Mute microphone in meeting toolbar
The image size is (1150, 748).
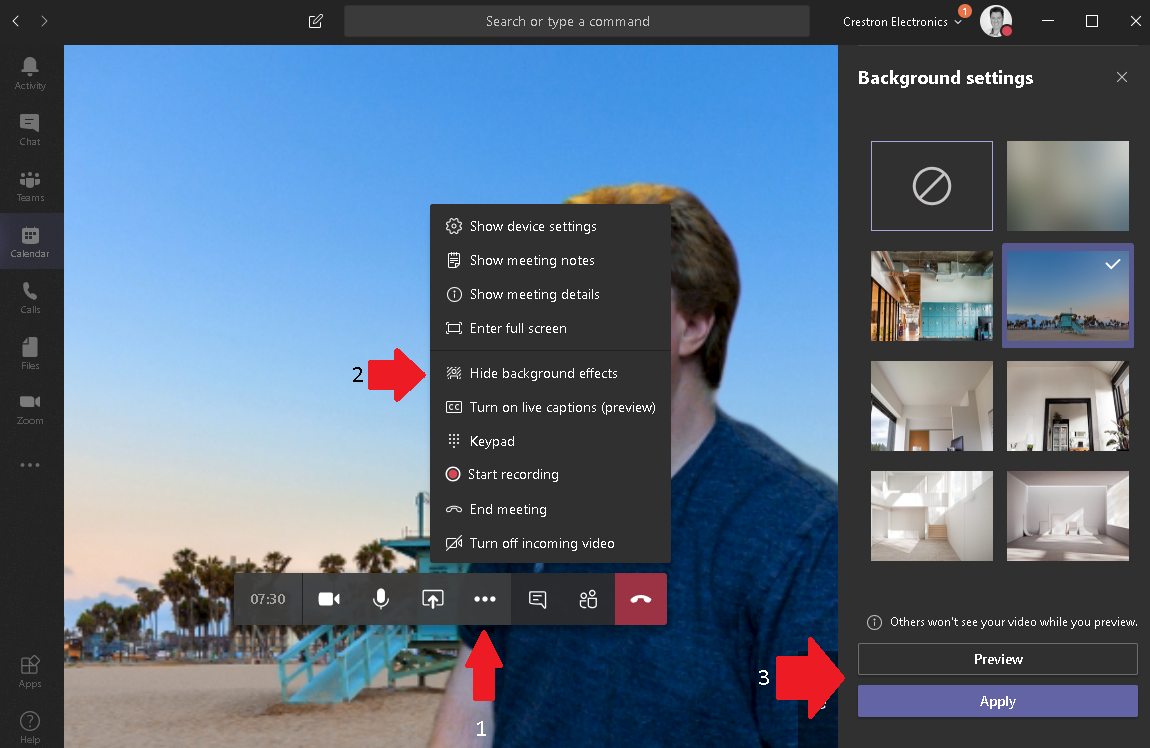pos(380,599)
